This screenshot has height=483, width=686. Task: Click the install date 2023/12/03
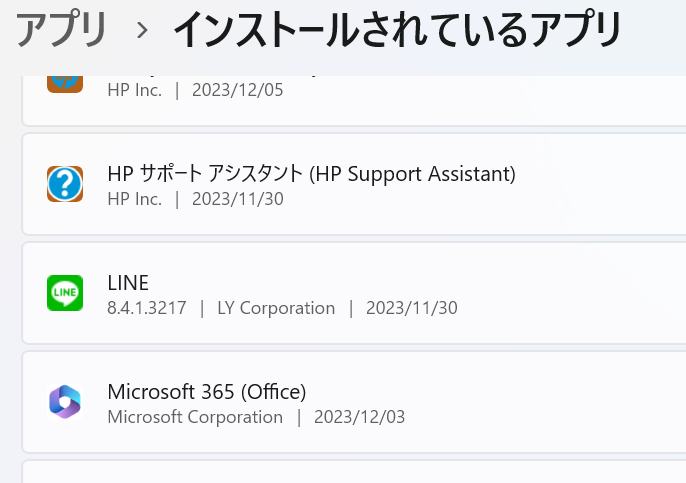tap(359, 417)
